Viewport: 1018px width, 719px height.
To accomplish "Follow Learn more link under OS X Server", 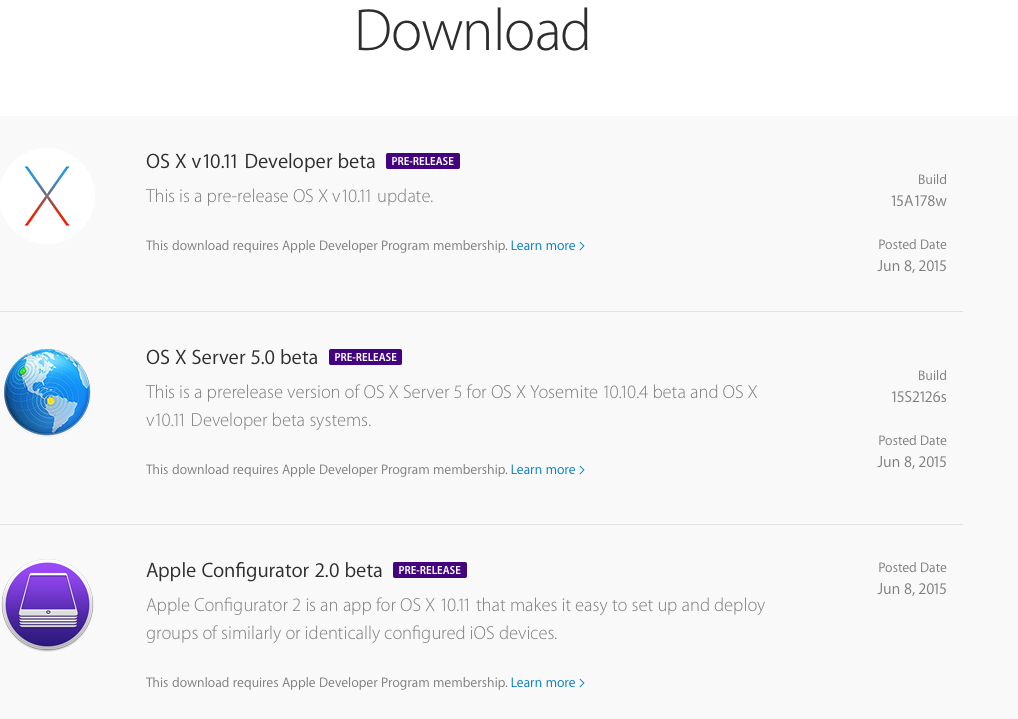I will coord(547,469).
